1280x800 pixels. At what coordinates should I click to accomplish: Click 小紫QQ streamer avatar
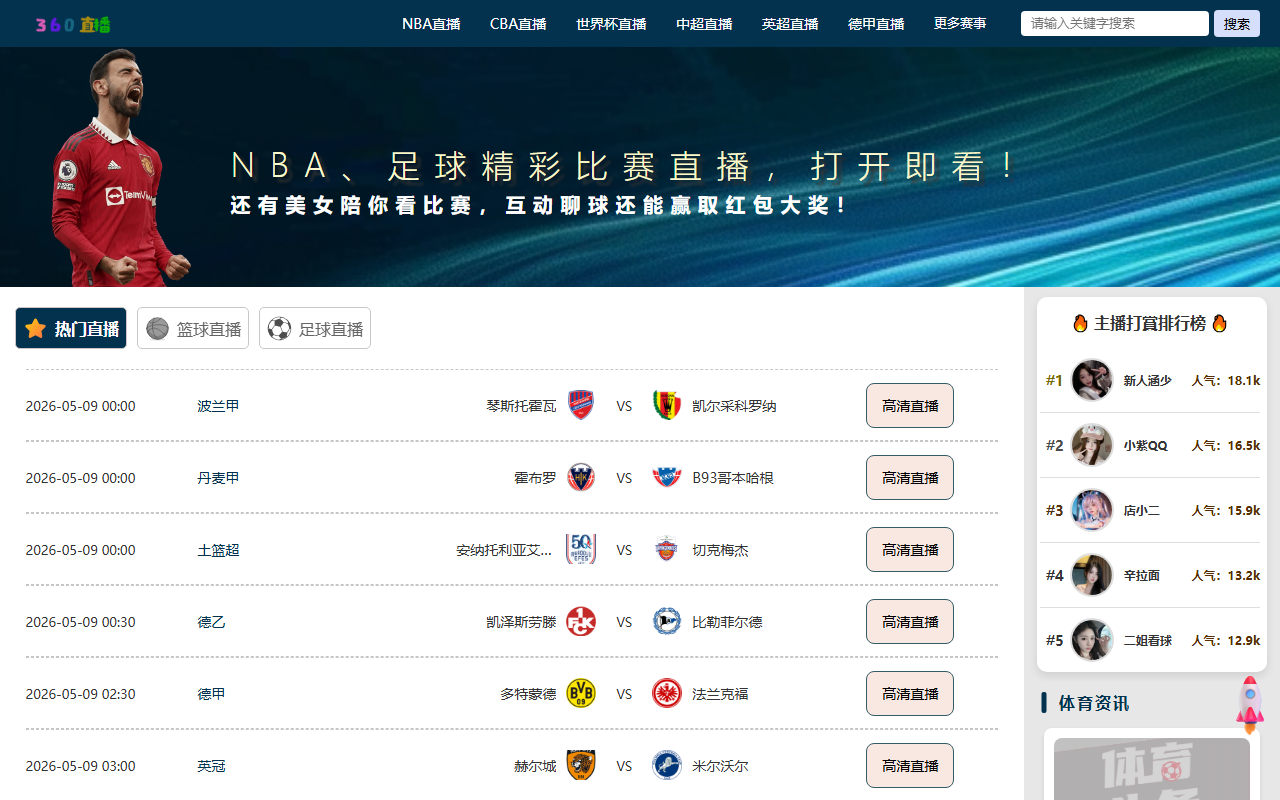(1092, 445)
